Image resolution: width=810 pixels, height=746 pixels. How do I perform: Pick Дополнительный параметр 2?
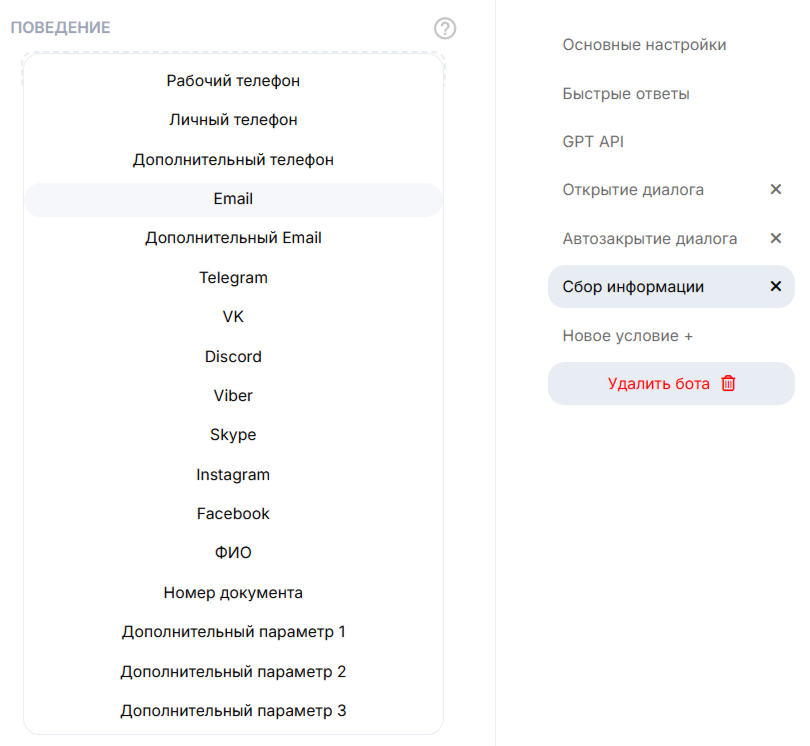coord(233,672)
